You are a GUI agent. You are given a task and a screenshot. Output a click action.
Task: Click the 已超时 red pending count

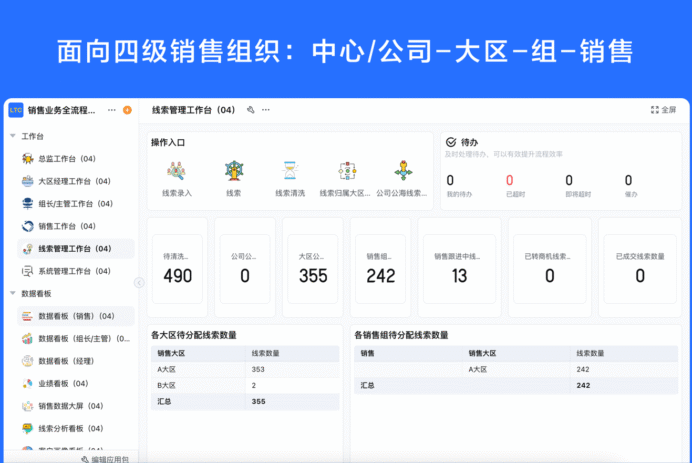[510, 180]
